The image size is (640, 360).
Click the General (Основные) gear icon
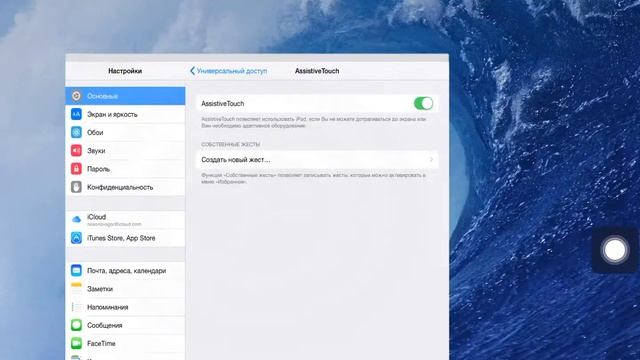[76, 96]
